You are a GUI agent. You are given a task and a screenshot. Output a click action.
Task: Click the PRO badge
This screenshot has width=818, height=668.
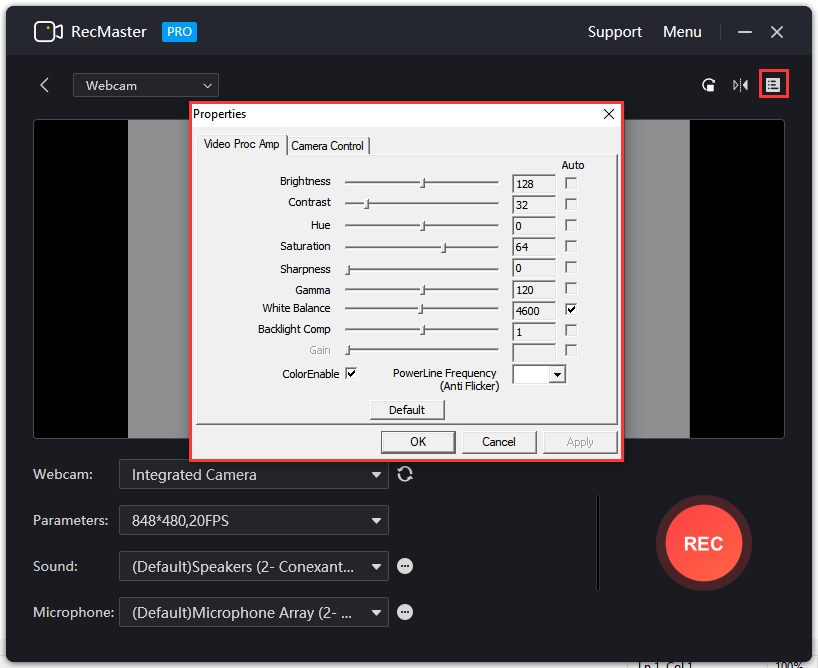click(179, 32)
